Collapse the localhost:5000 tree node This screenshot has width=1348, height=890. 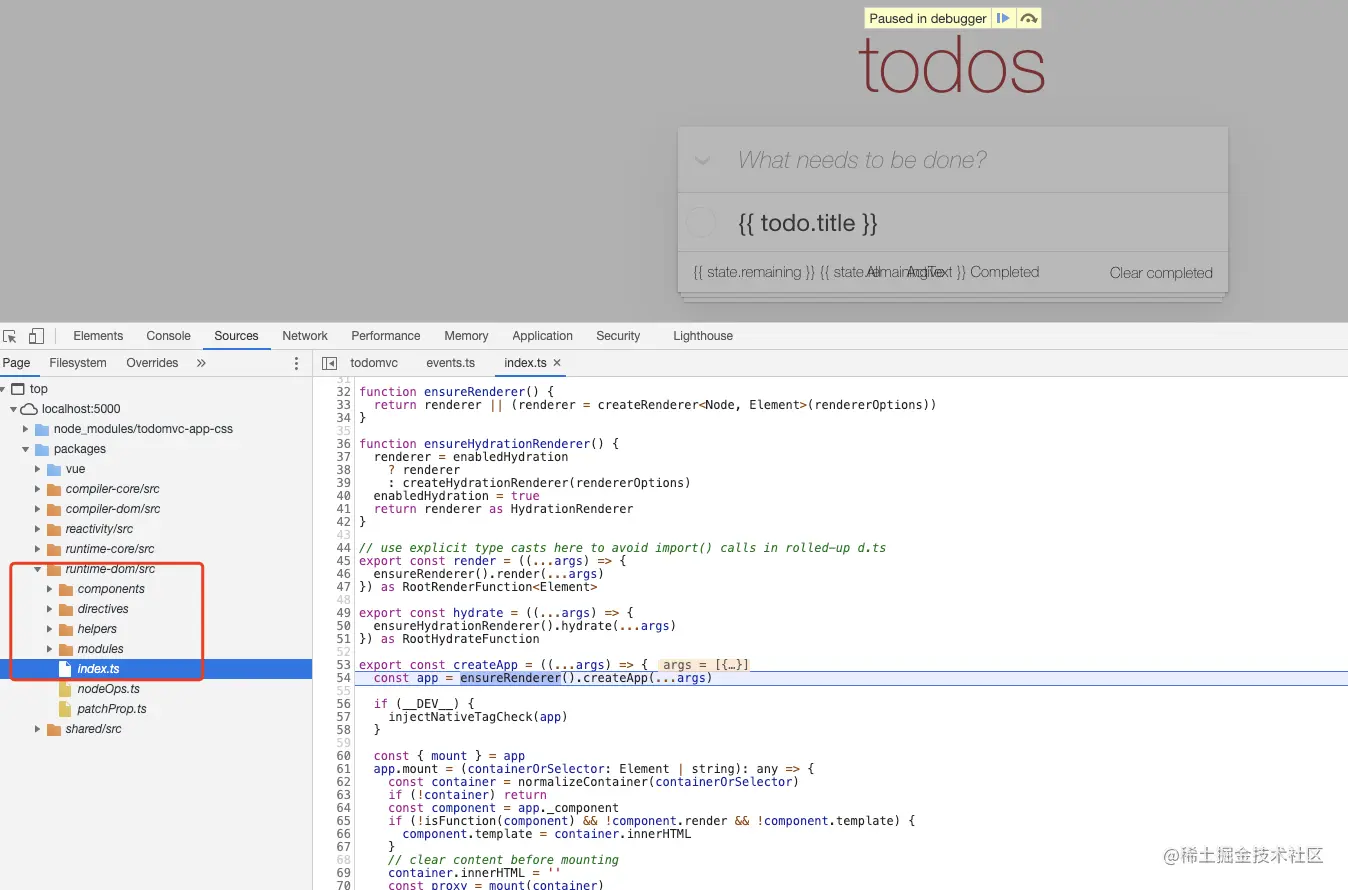13,409
